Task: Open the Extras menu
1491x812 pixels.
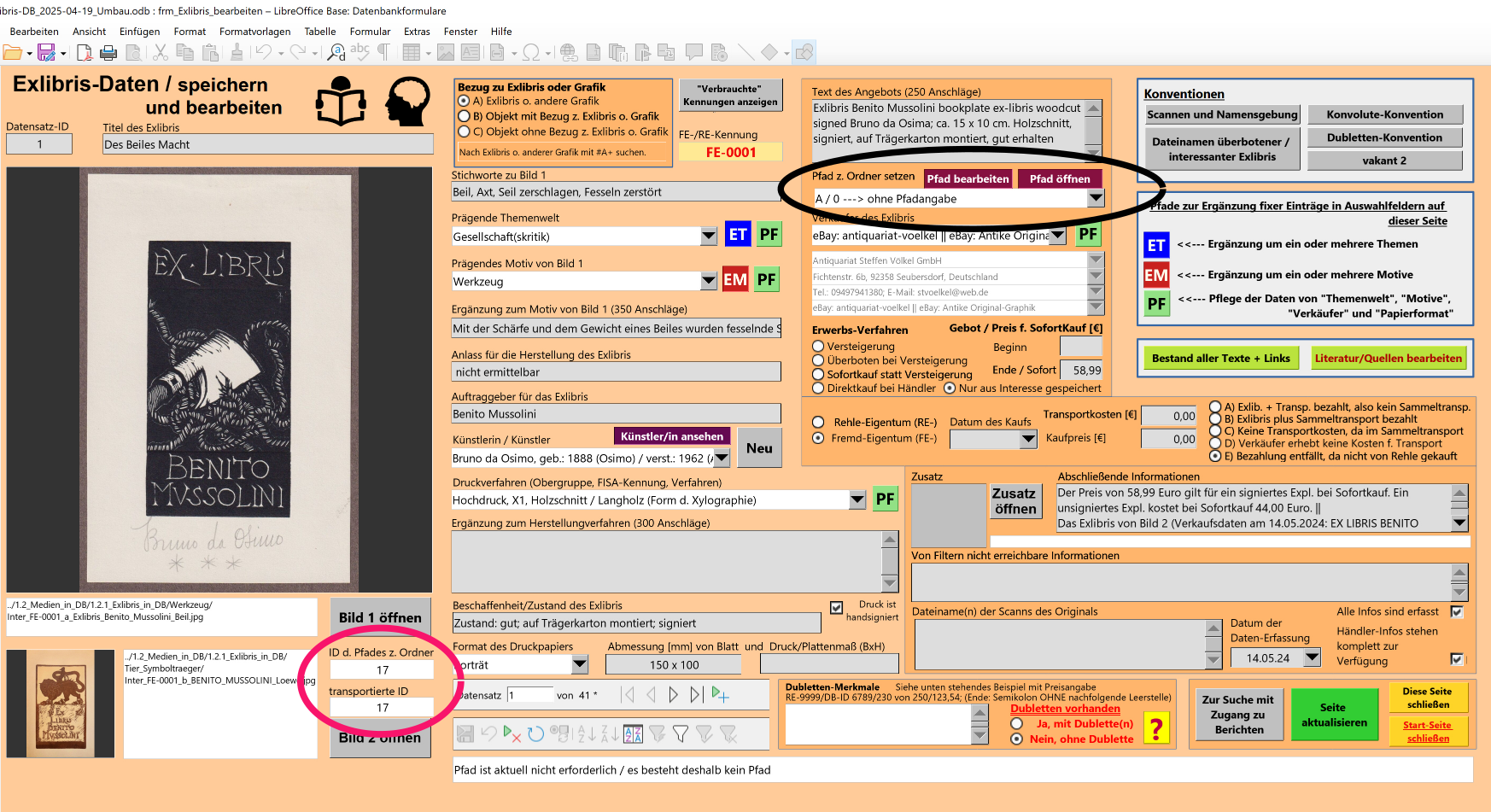Action: (417, 32)
